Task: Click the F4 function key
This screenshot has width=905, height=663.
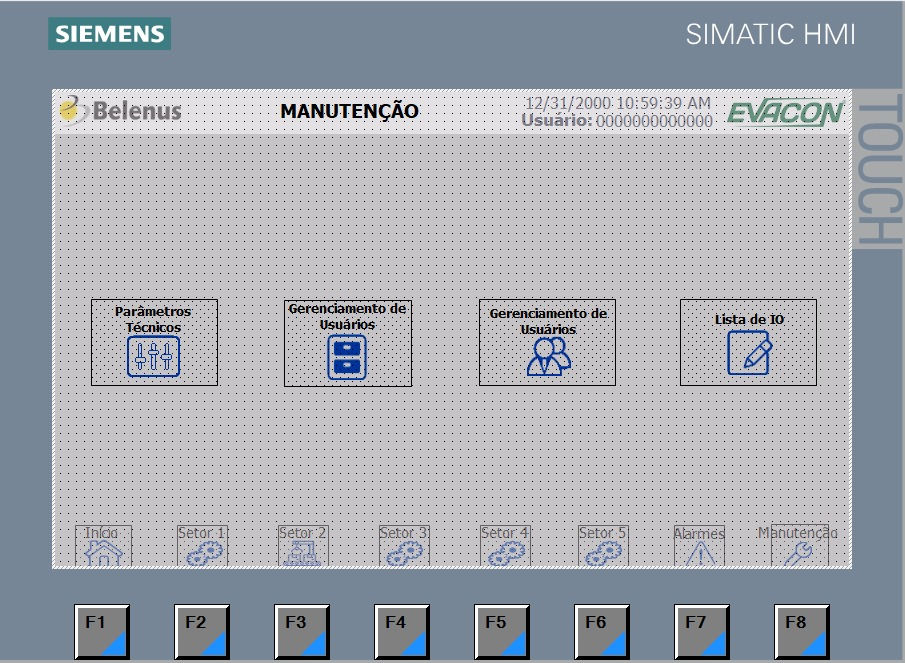Action: pyautogui.click(x=402, y=631)
